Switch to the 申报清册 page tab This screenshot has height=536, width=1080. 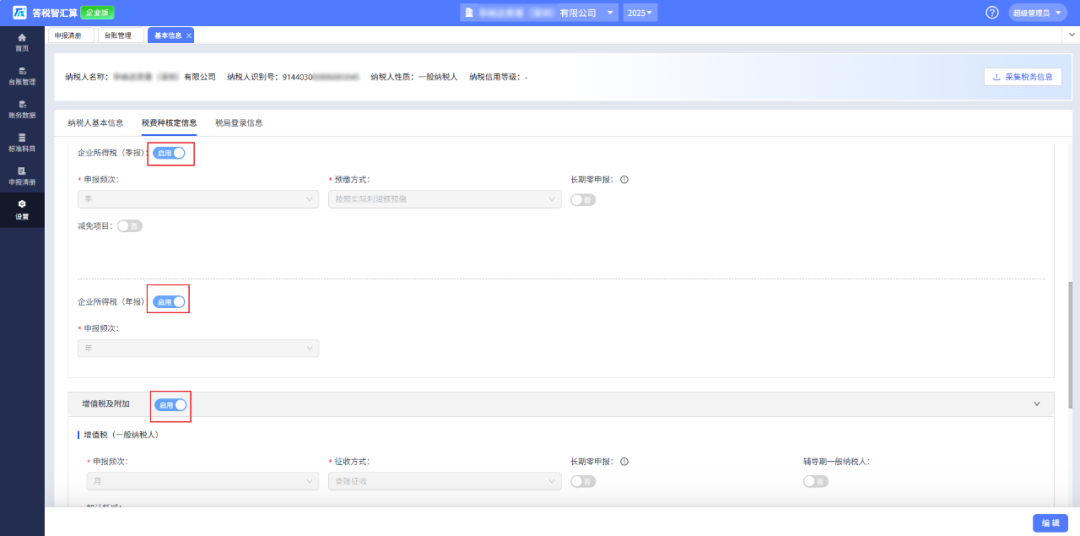click(70, 35)
